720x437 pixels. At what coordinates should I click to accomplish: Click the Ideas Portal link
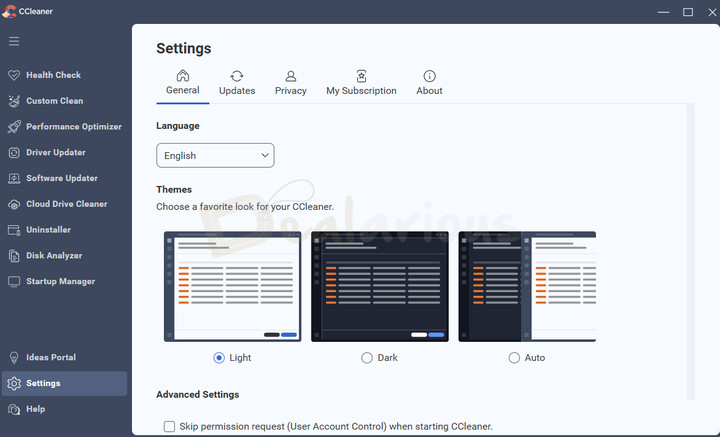(x=50, y=357)
